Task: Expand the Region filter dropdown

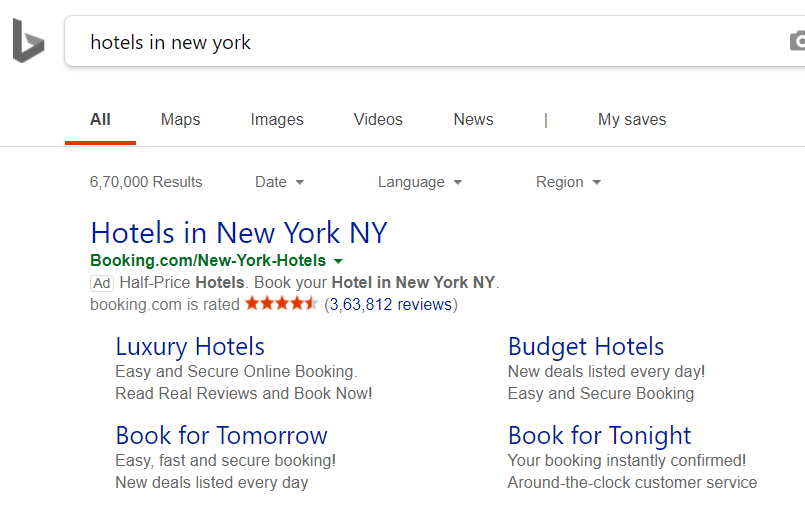Action: pos(568,182)
